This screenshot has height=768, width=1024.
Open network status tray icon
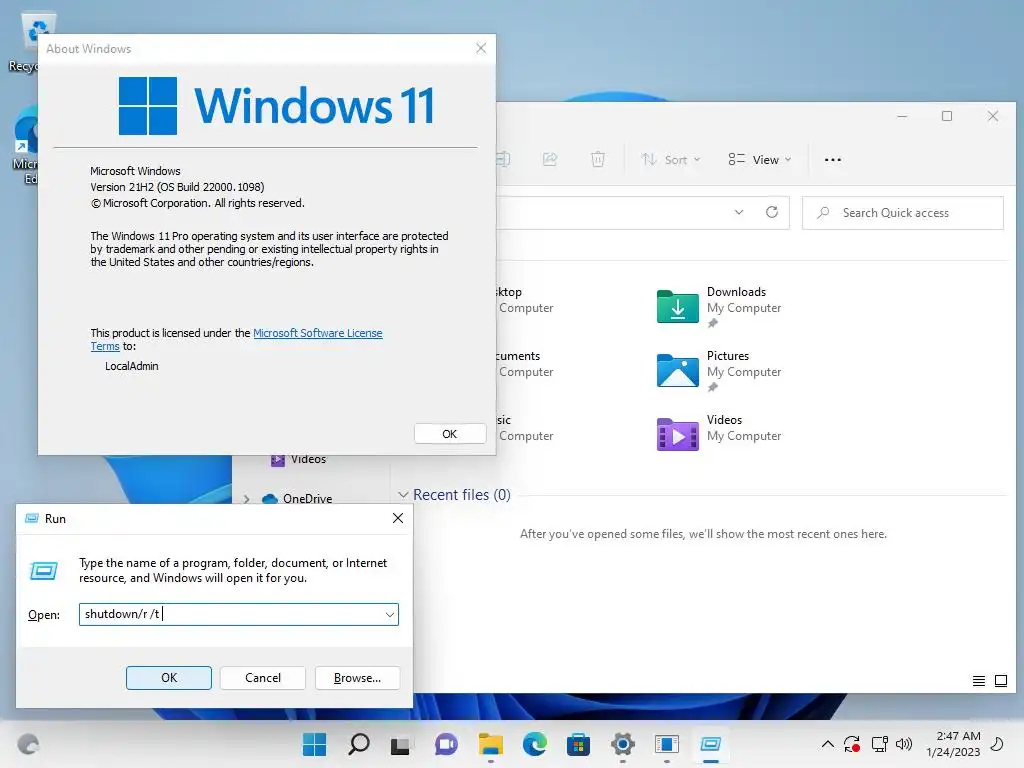click(879, 744)
